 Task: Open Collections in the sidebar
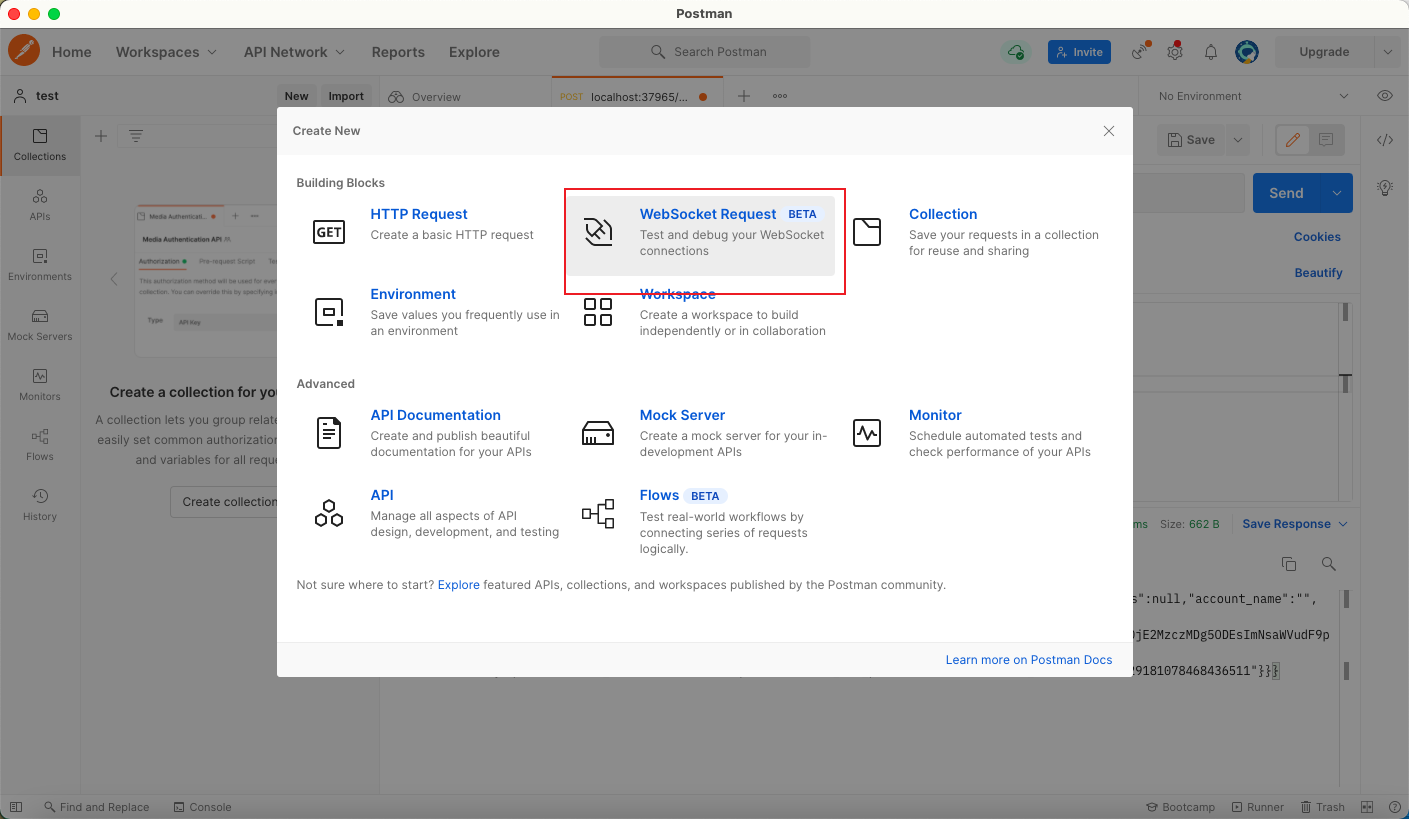pyautogui.click(x=40, y=145)
